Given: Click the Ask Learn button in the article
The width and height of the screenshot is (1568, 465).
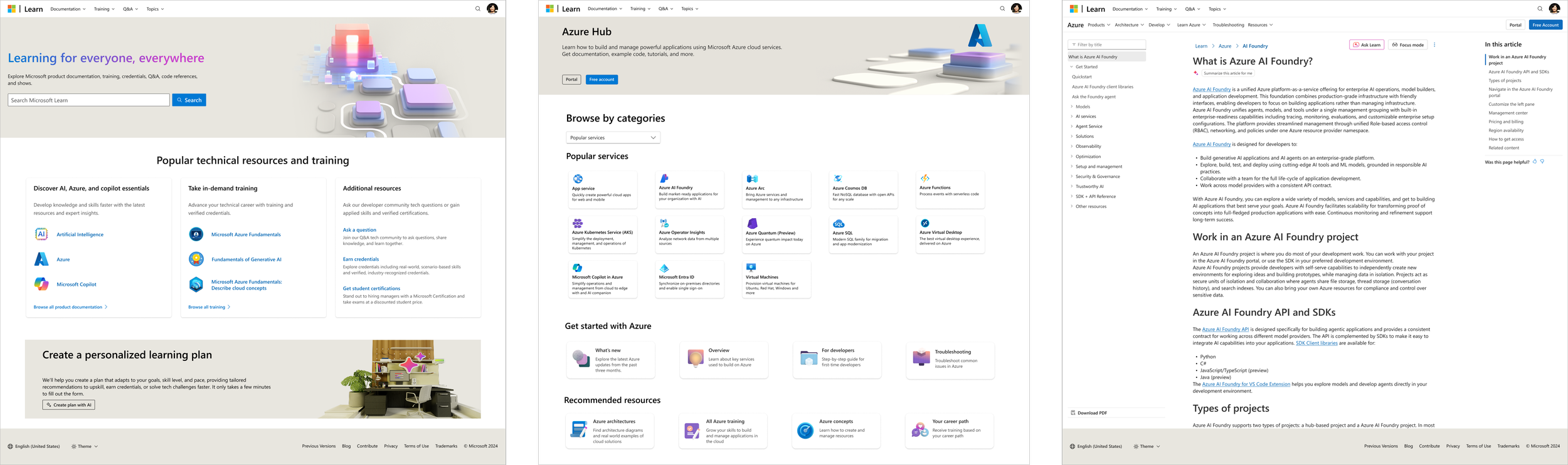Looking at the screenshot, I should pyautogui.click(x=1366, y=44).
